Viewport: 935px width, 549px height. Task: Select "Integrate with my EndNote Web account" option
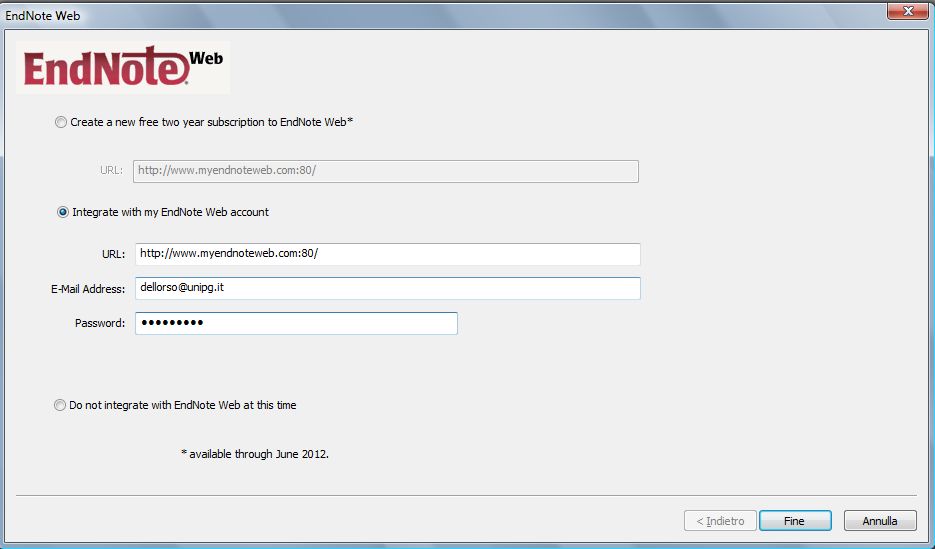pos(63,212)
